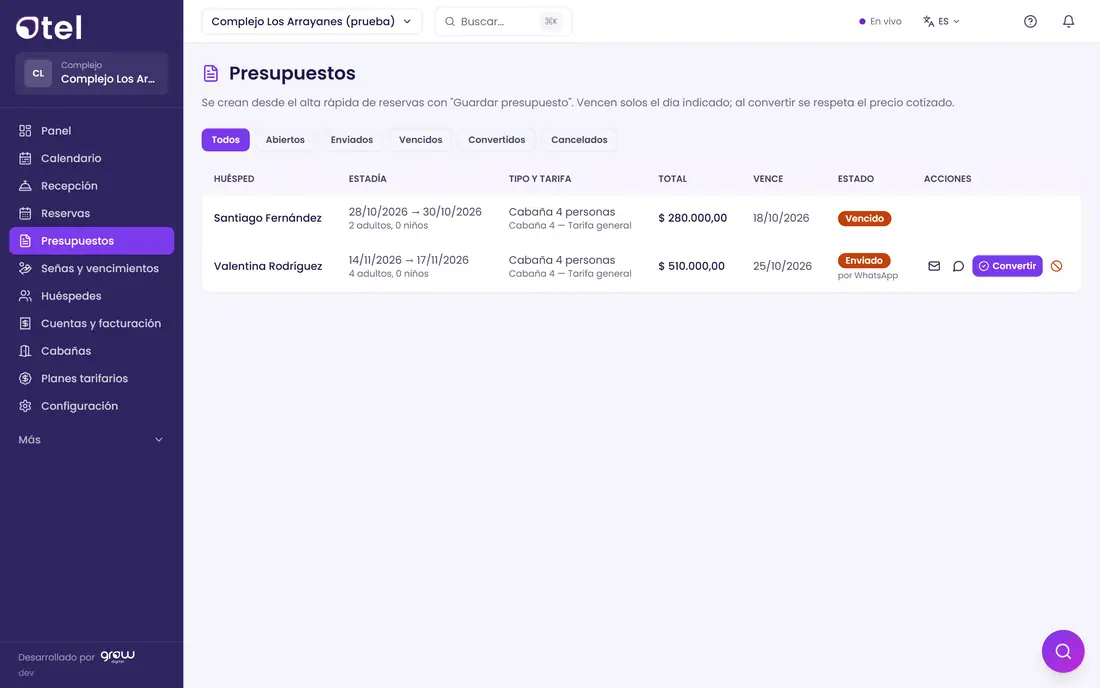The image size is (1100, 688).
Task: Click the Vencido status badge
Action: (x=864, y=218)
